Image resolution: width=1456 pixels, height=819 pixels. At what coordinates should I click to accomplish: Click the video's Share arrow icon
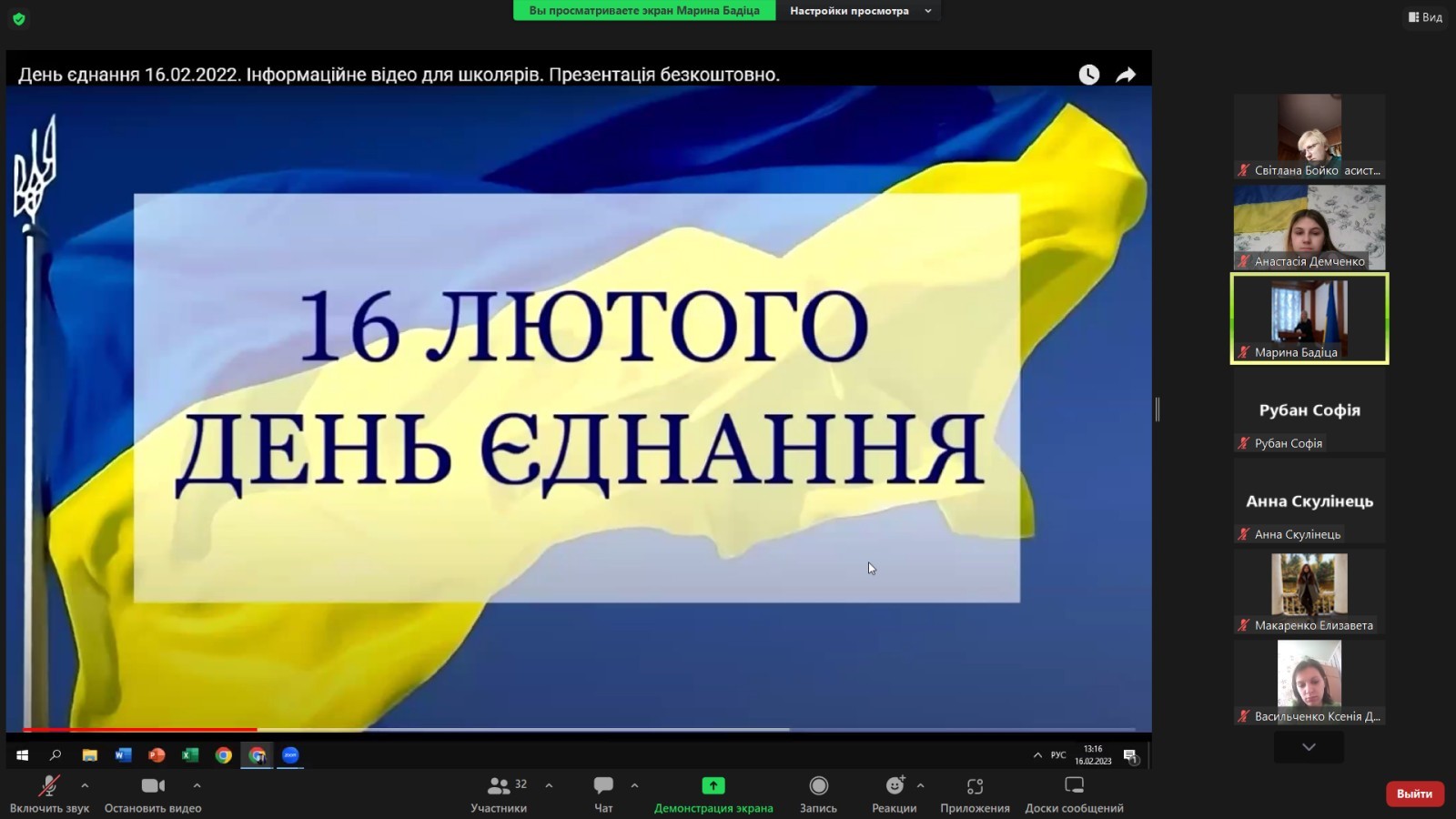tap(1126, 75)
